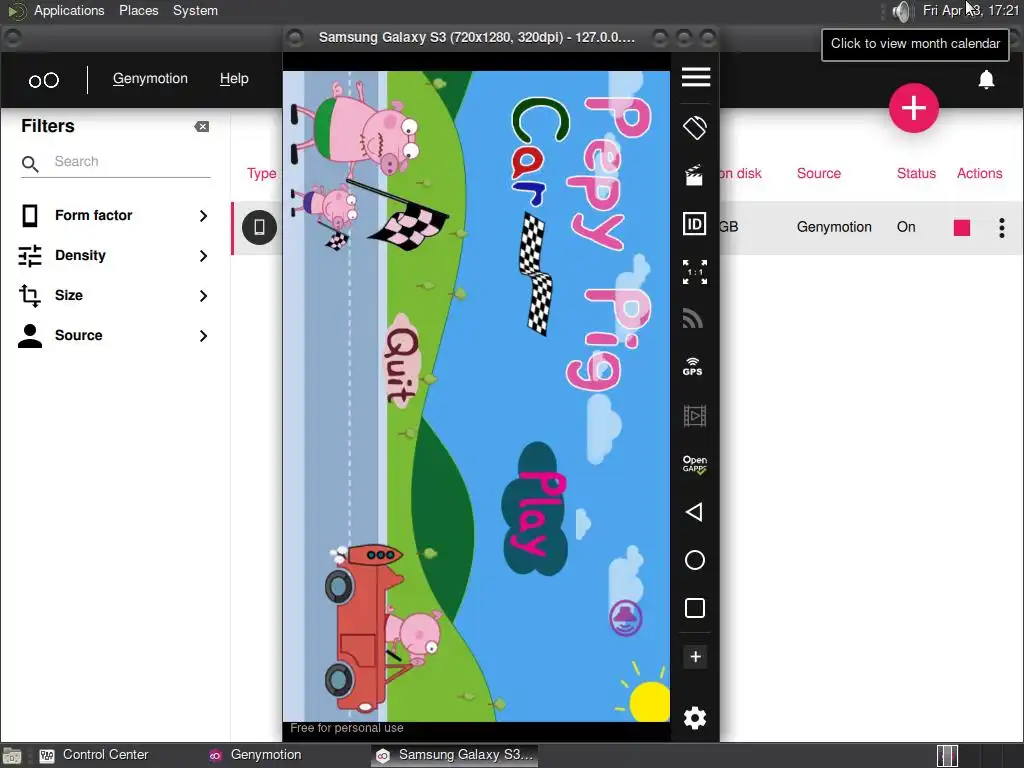Click the game notification bell icon

click(x=626, y=617)
